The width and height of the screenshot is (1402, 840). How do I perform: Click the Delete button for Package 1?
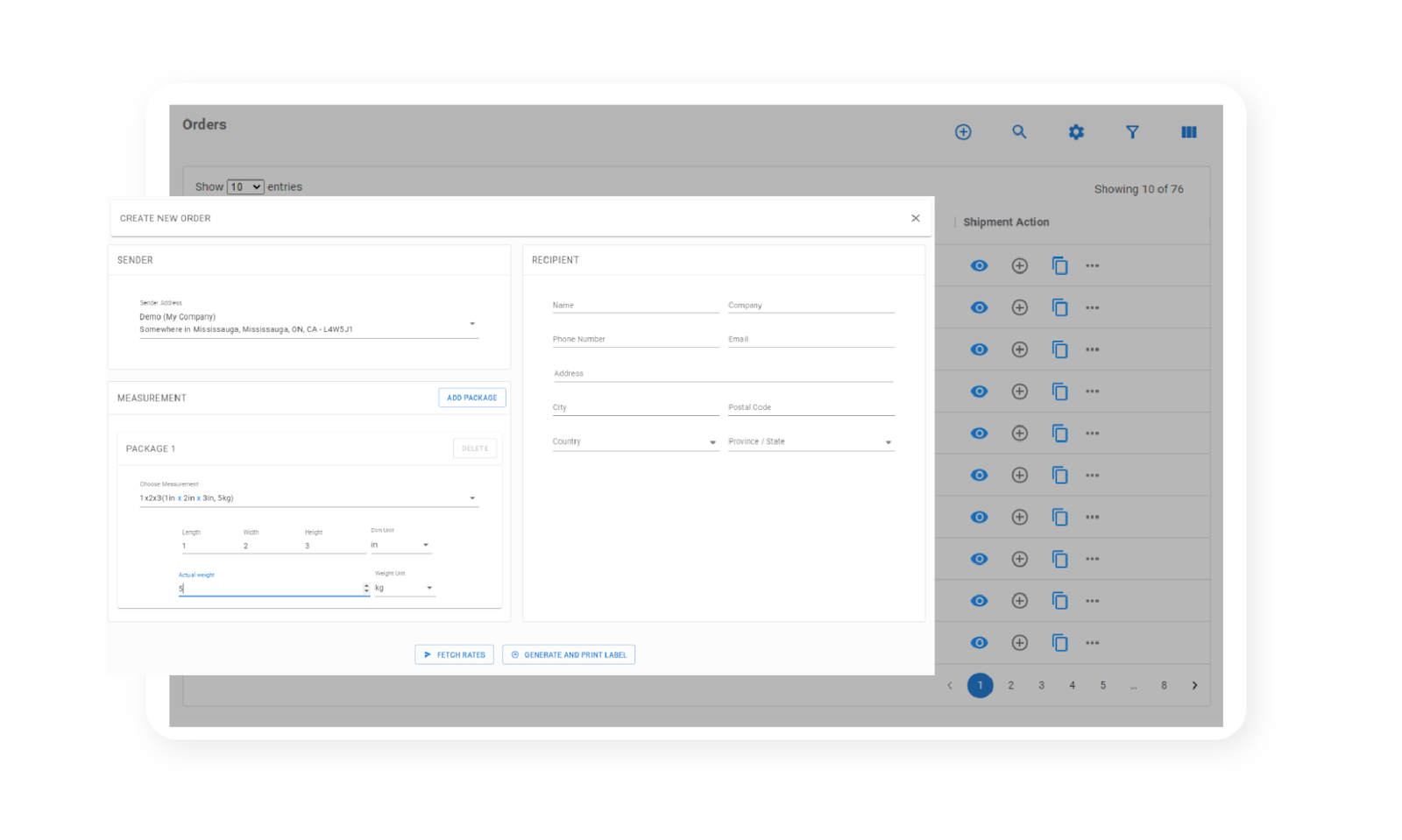pyautogui.click(x=475, y=448)
